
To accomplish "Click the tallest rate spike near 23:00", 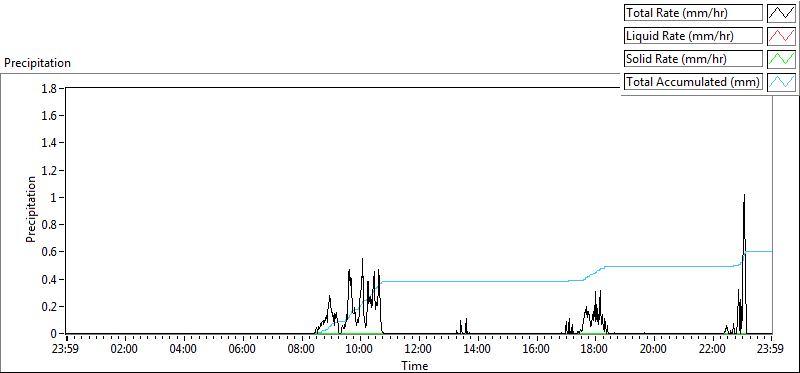I will tap(744, 194).
